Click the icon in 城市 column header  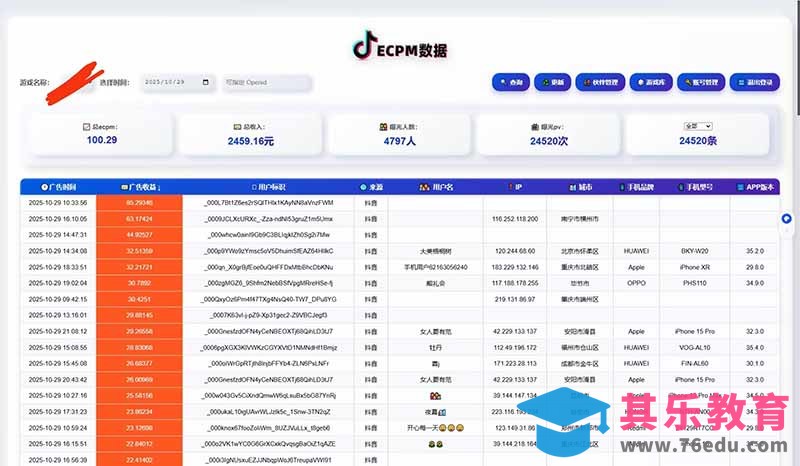click(572, 187)
